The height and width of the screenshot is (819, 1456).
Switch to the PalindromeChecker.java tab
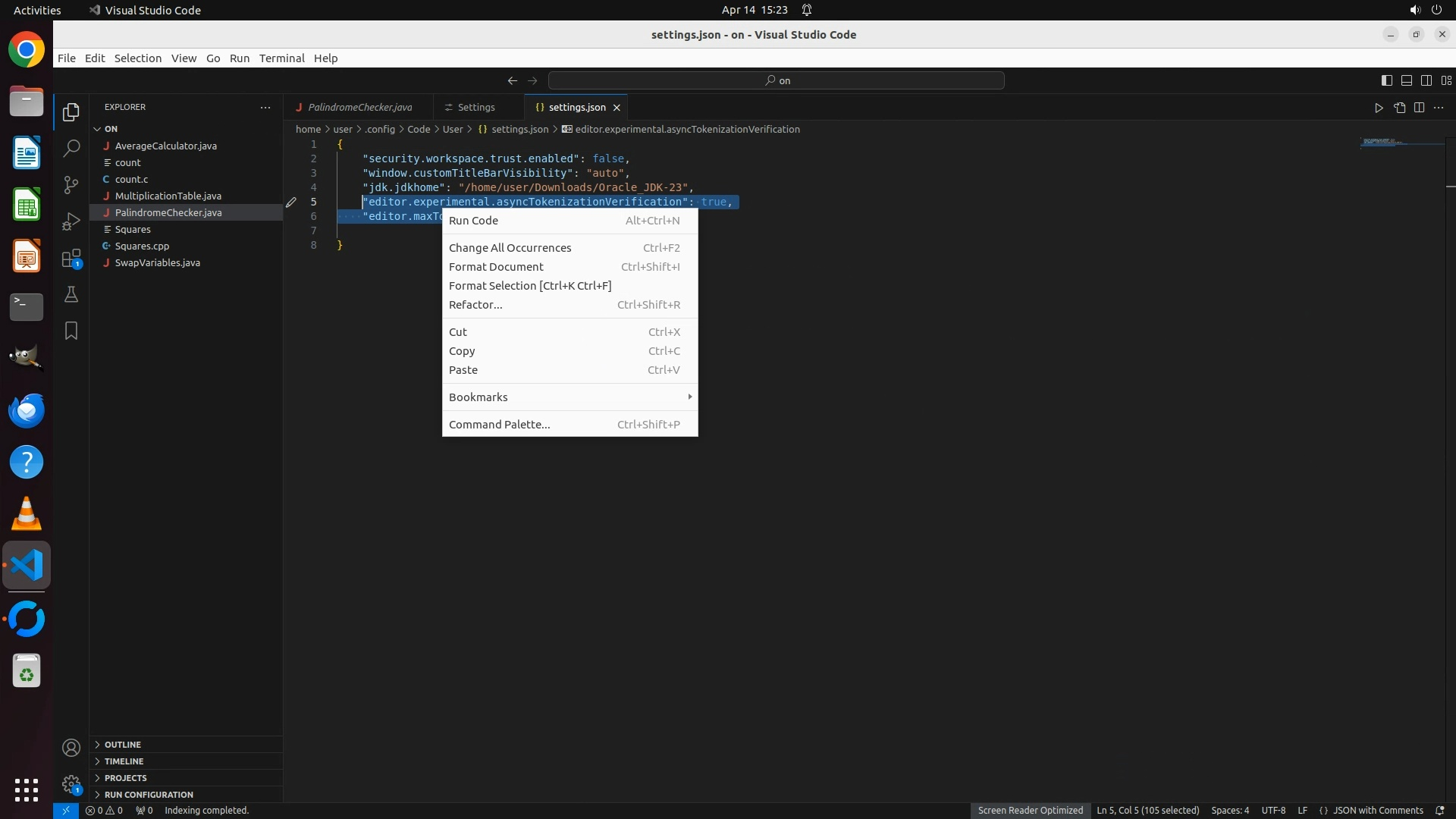click(359, 108)
